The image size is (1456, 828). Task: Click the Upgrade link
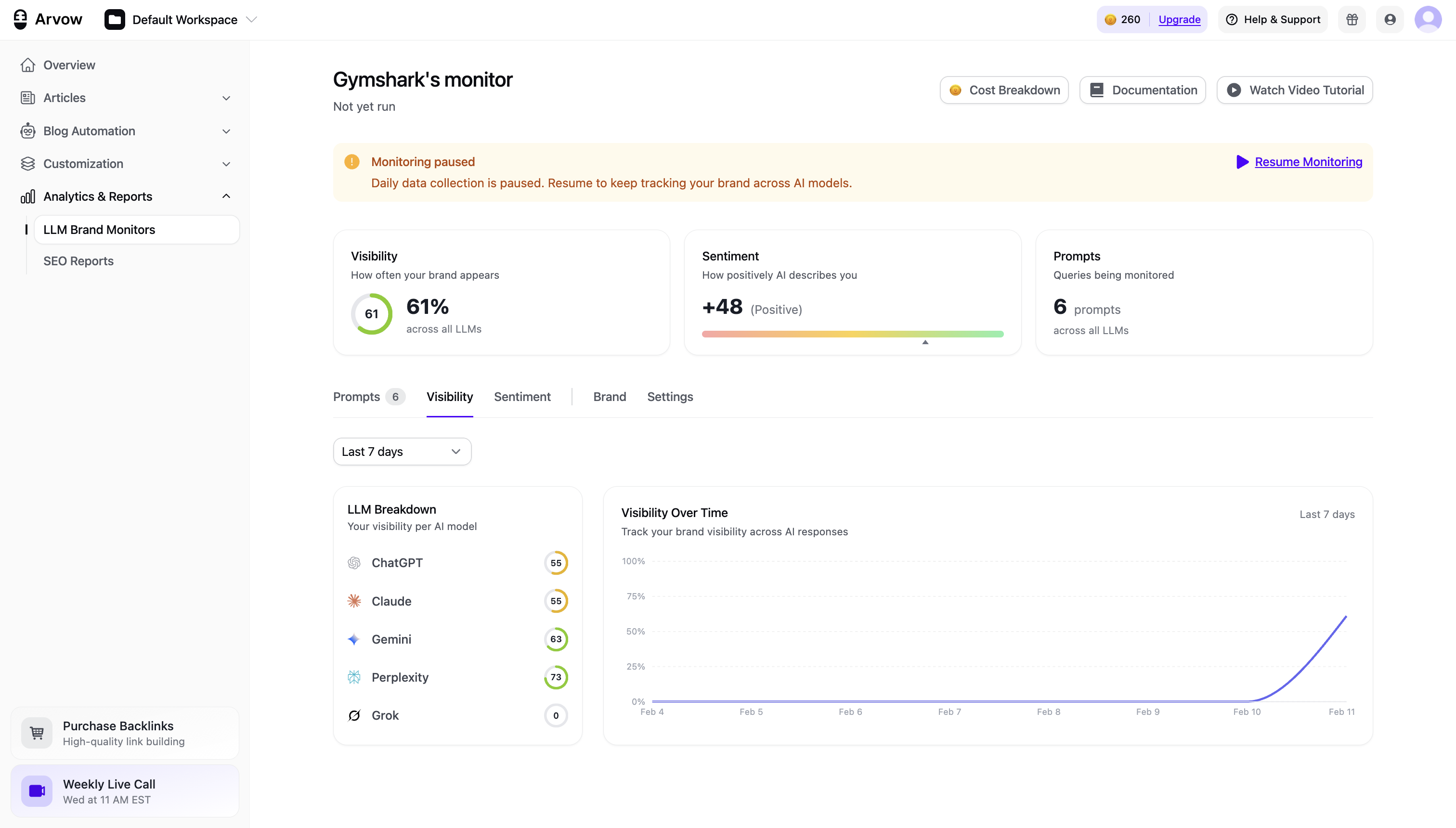click(1179, 19)
